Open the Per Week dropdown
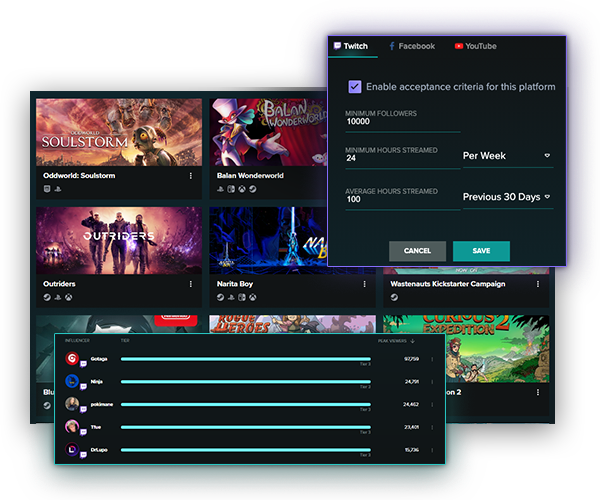This screenshot has height=500, width=600. point(508,156)
